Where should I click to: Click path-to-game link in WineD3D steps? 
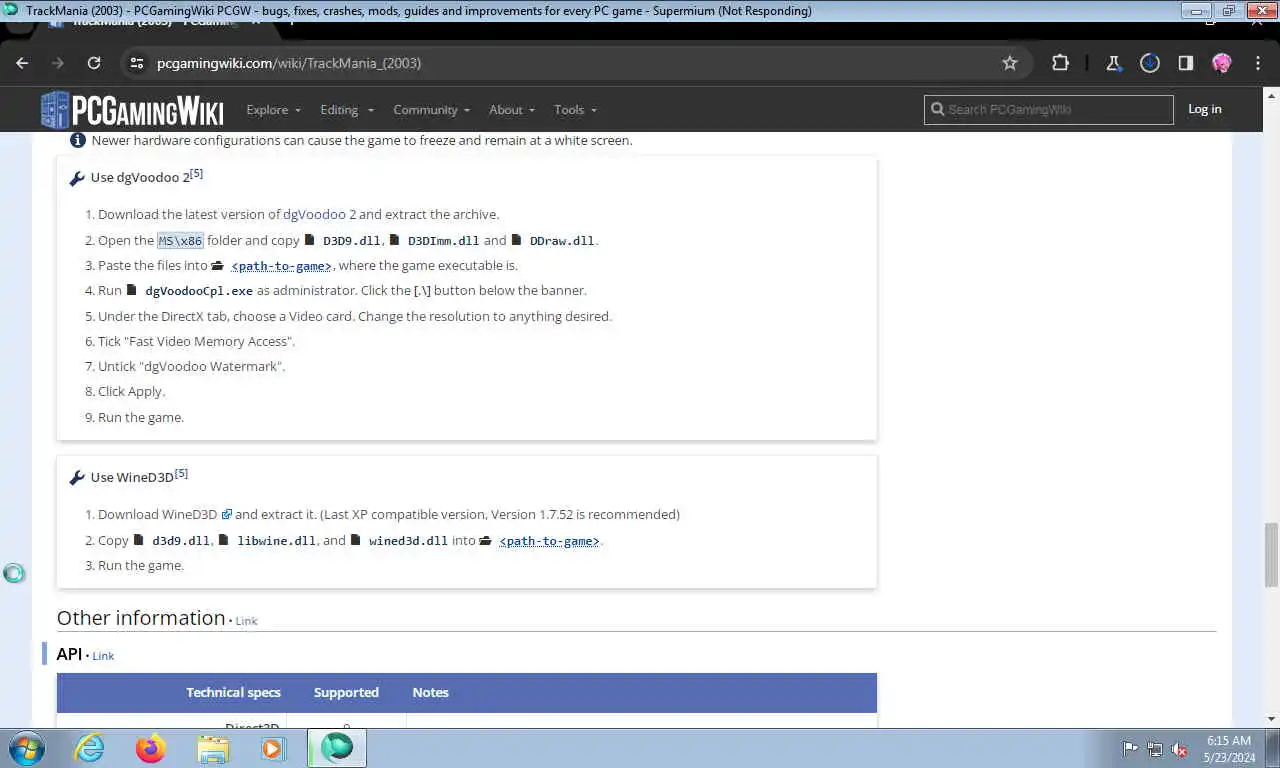549,541
